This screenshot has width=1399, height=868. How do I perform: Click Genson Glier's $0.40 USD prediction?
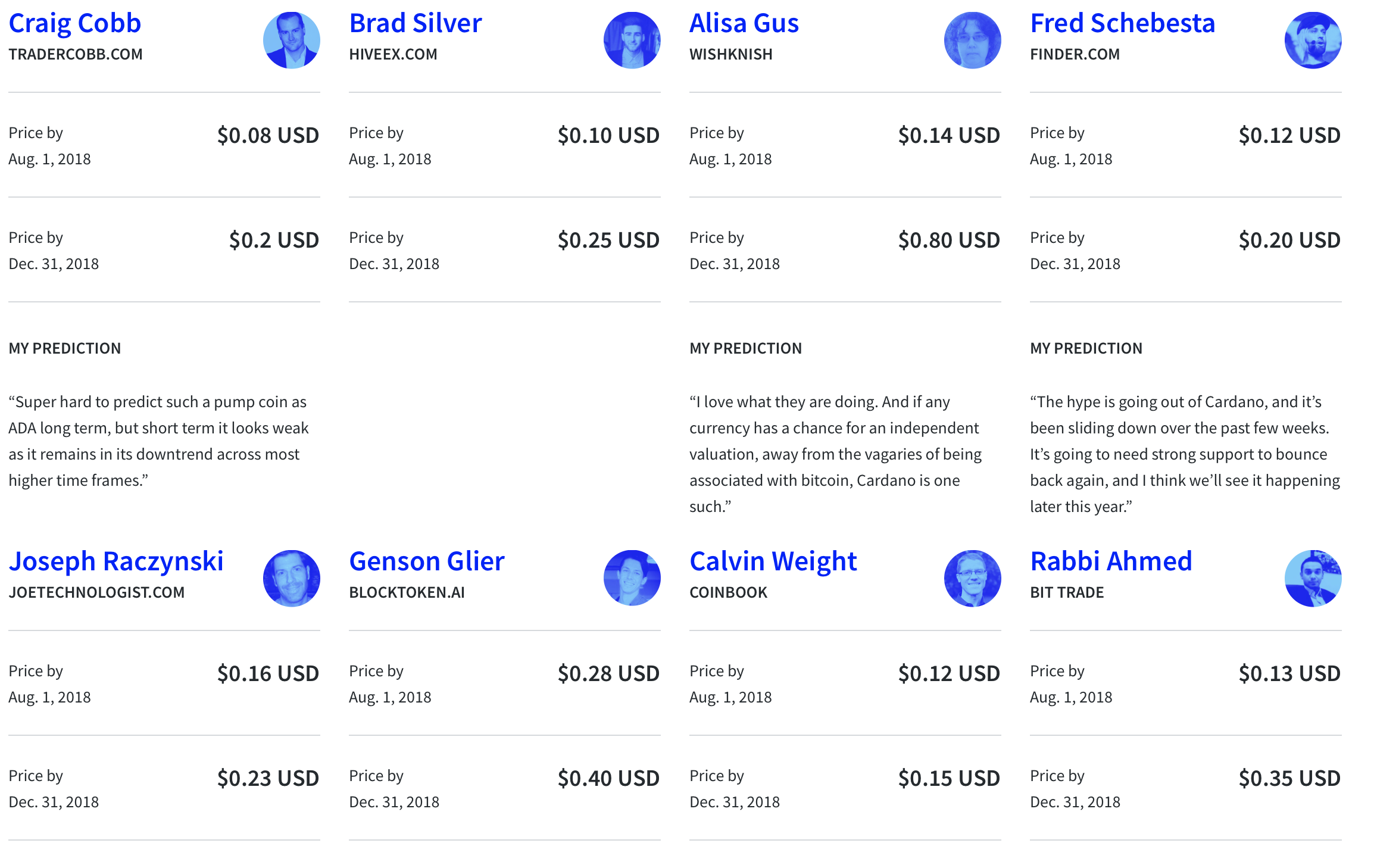(608, 779)
